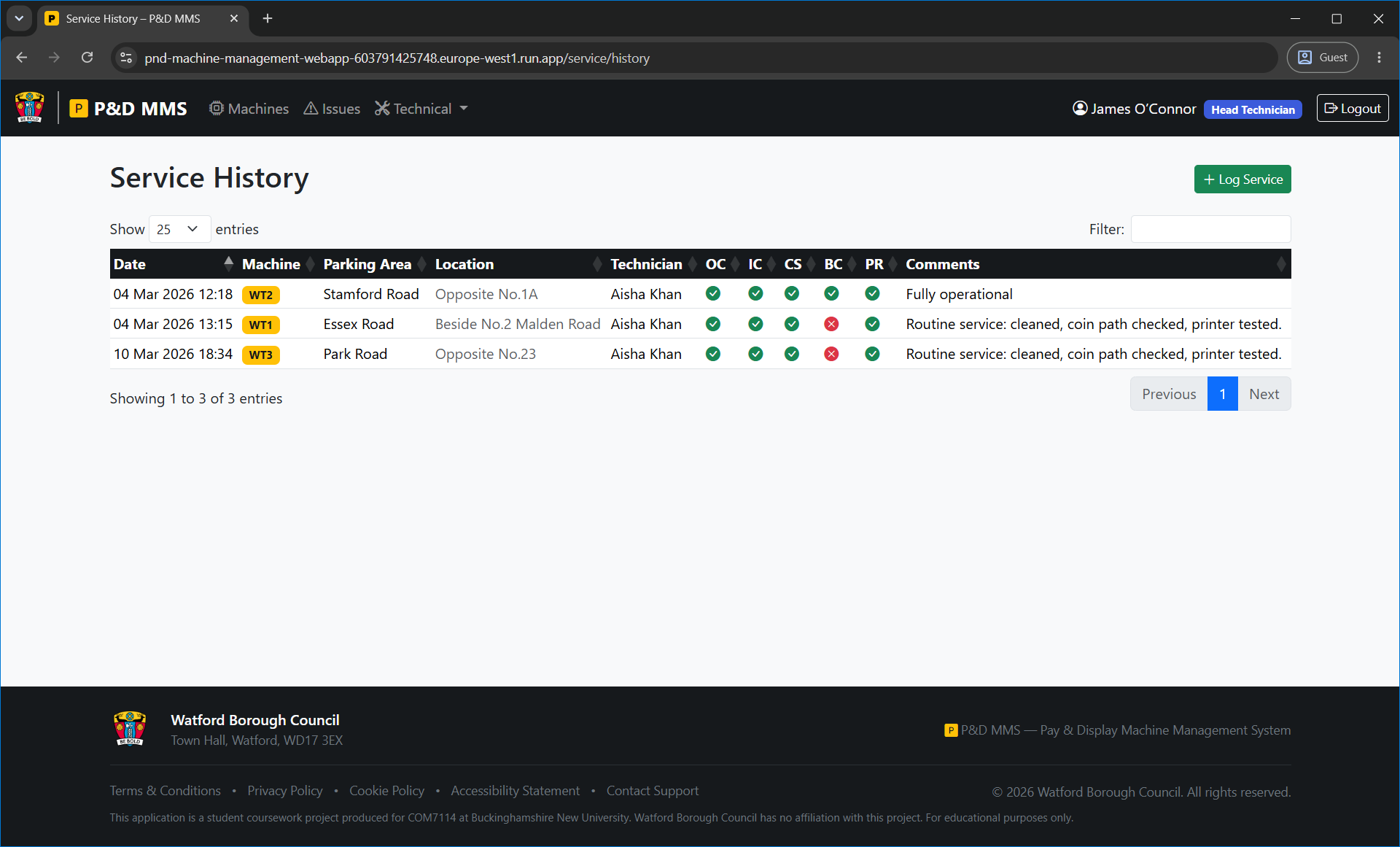Sort table by Parking Area column
This screenshot has height=847, width=1400.
coord(375,264)
